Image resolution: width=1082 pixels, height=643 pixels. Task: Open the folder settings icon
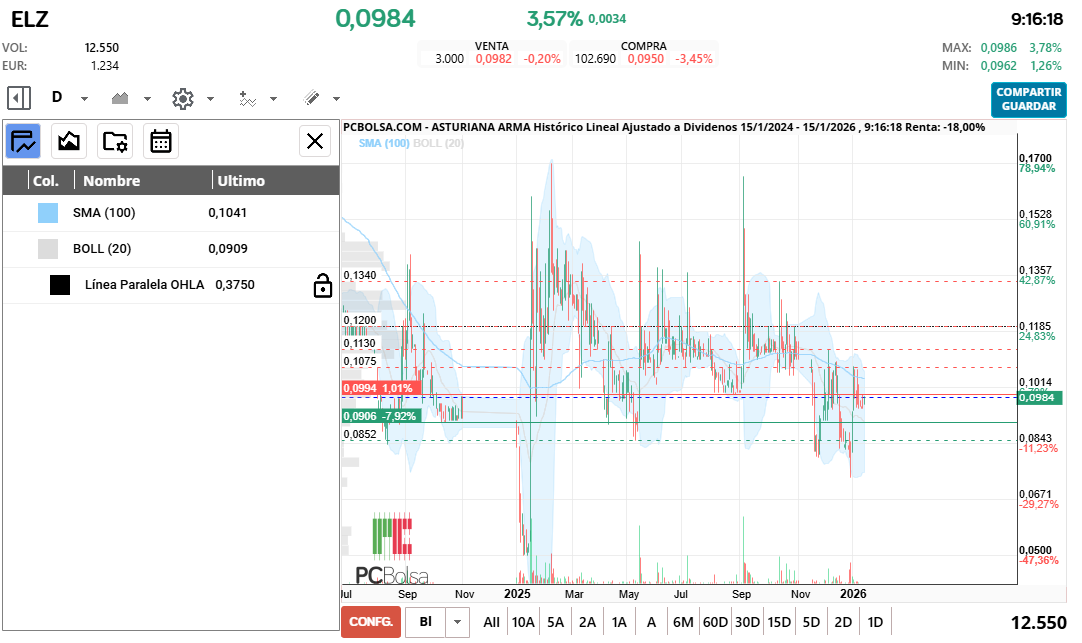[x=115, y=141]
